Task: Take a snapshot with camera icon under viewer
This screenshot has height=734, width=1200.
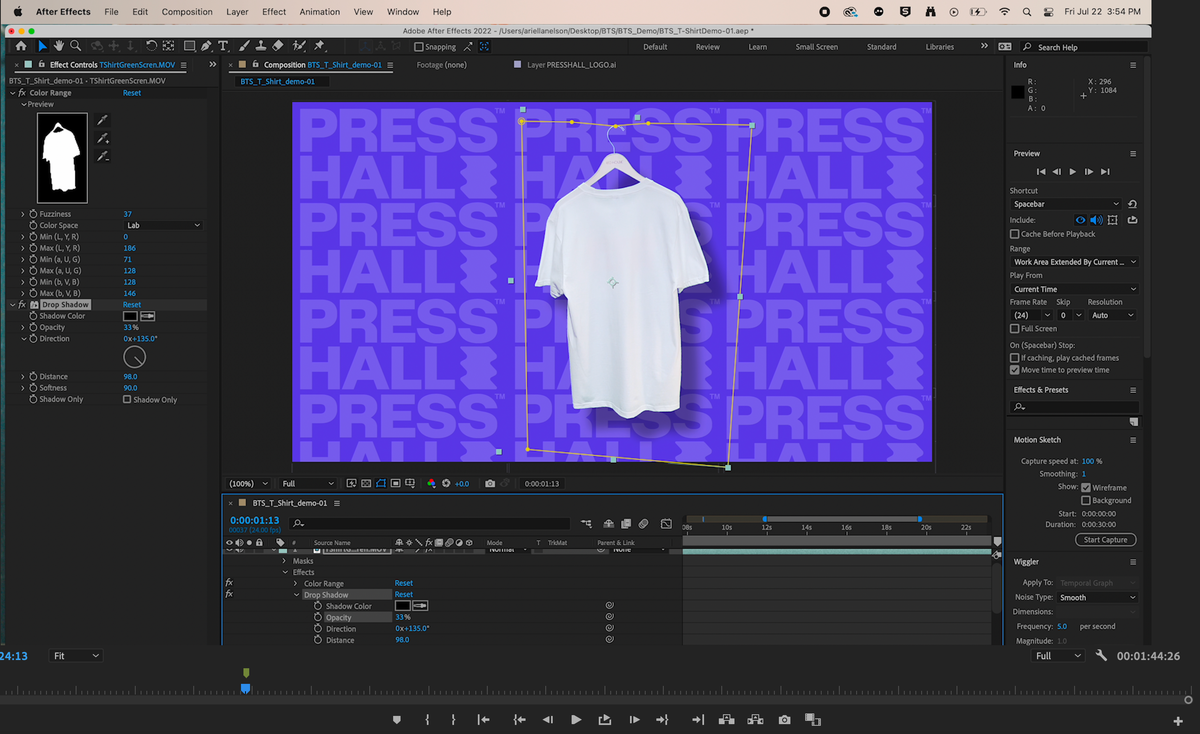Action: 490,484
